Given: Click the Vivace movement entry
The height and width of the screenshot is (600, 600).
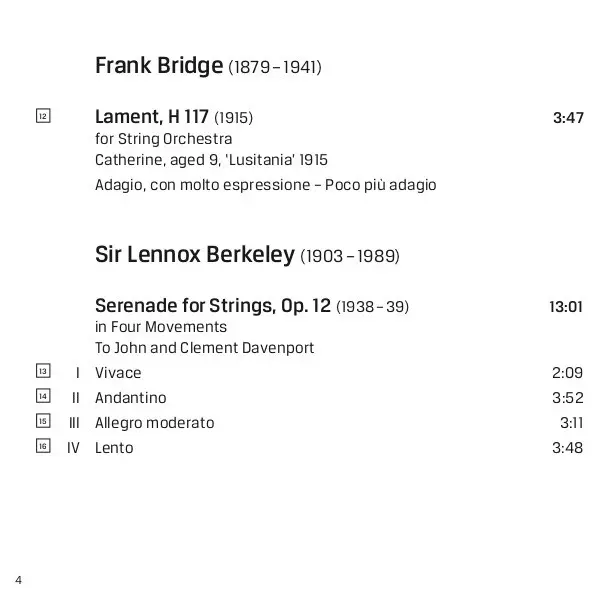Looking at the screenshot, I should pos(118,373).
